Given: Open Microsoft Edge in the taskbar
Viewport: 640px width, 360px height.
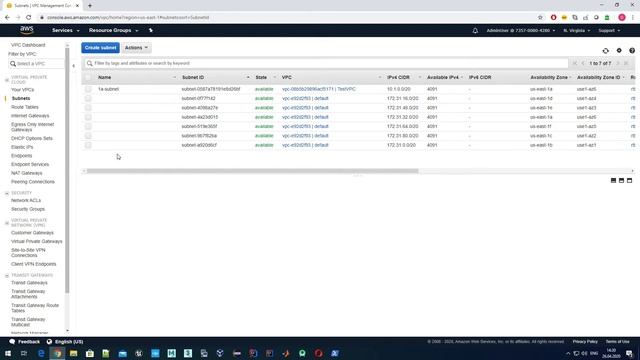Looking at the screenshot, I should pyautogui.click(x=41, y=353).
